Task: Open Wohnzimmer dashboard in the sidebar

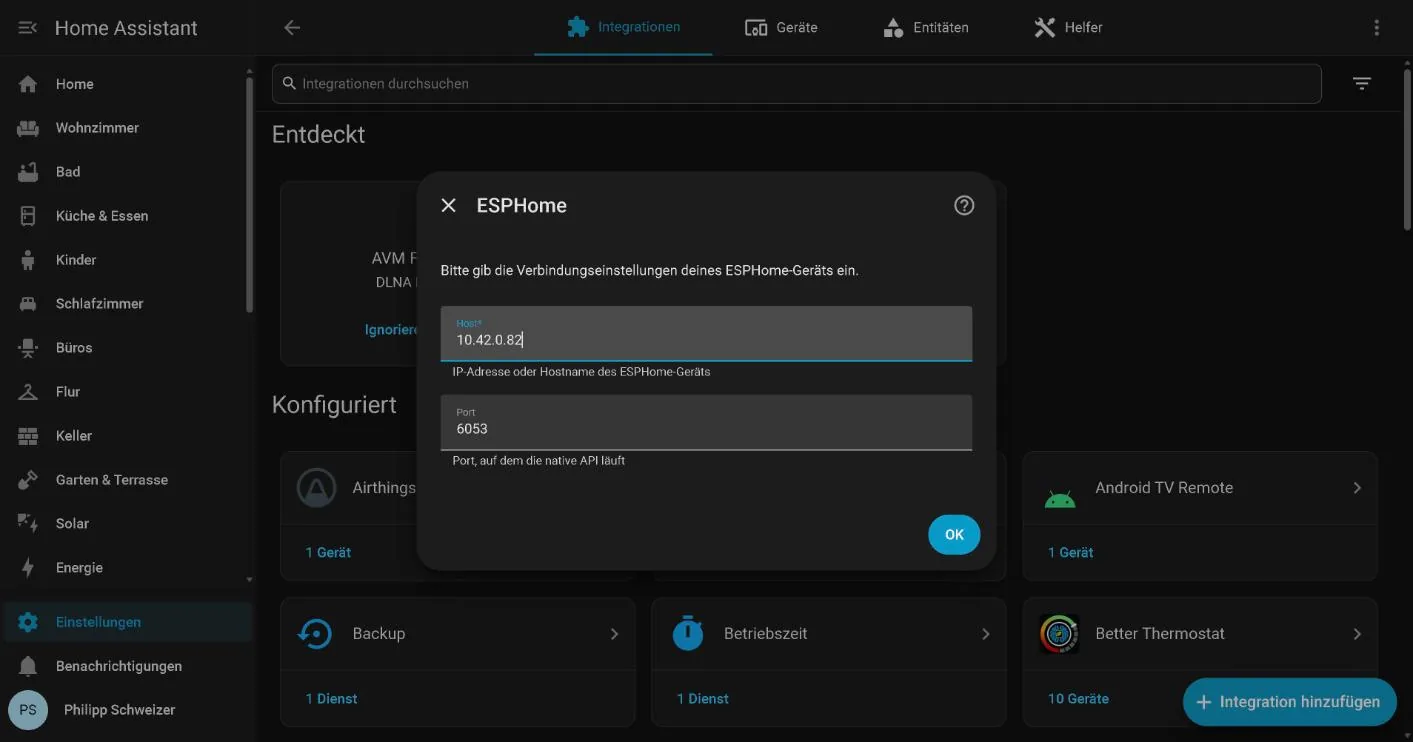Action: pyautogui.click(x=126, y=128)
